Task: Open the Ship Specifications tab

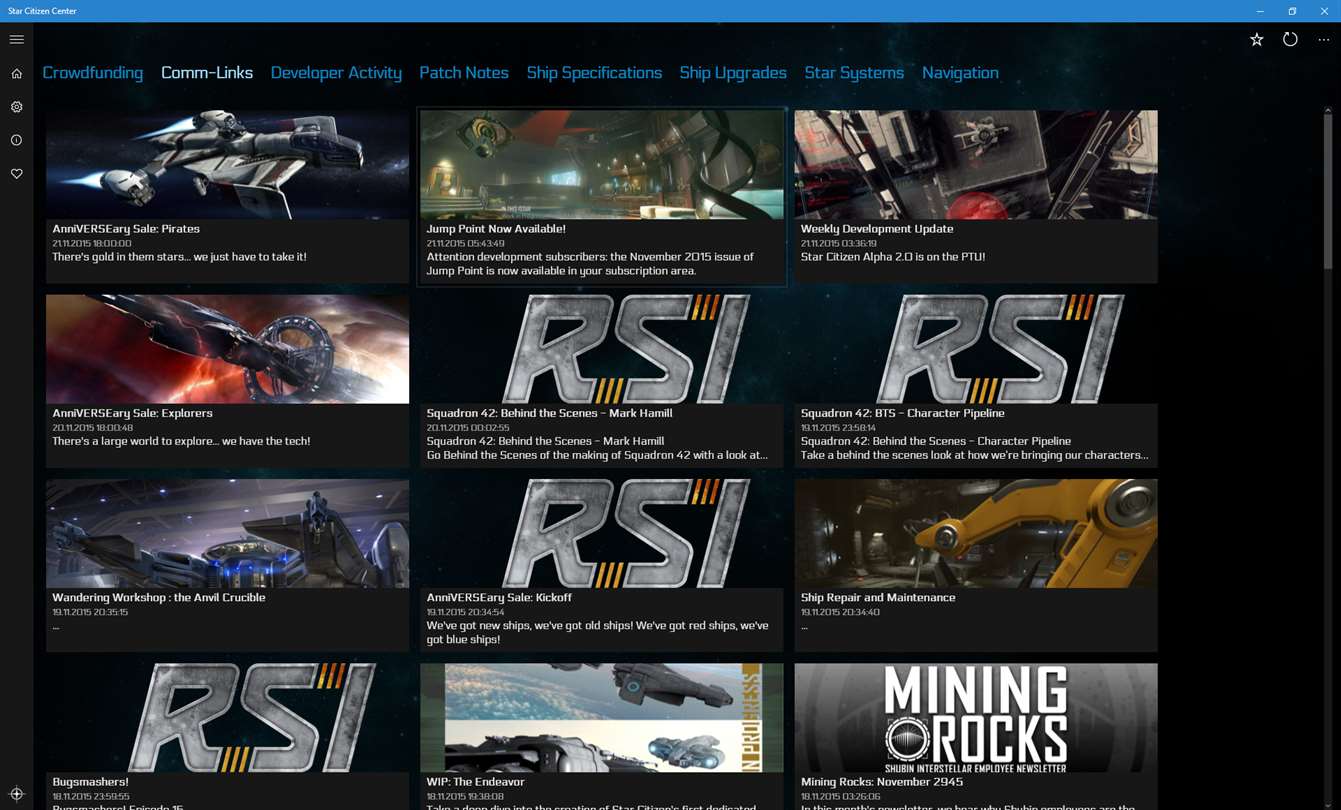Action: tap(594, 73)
